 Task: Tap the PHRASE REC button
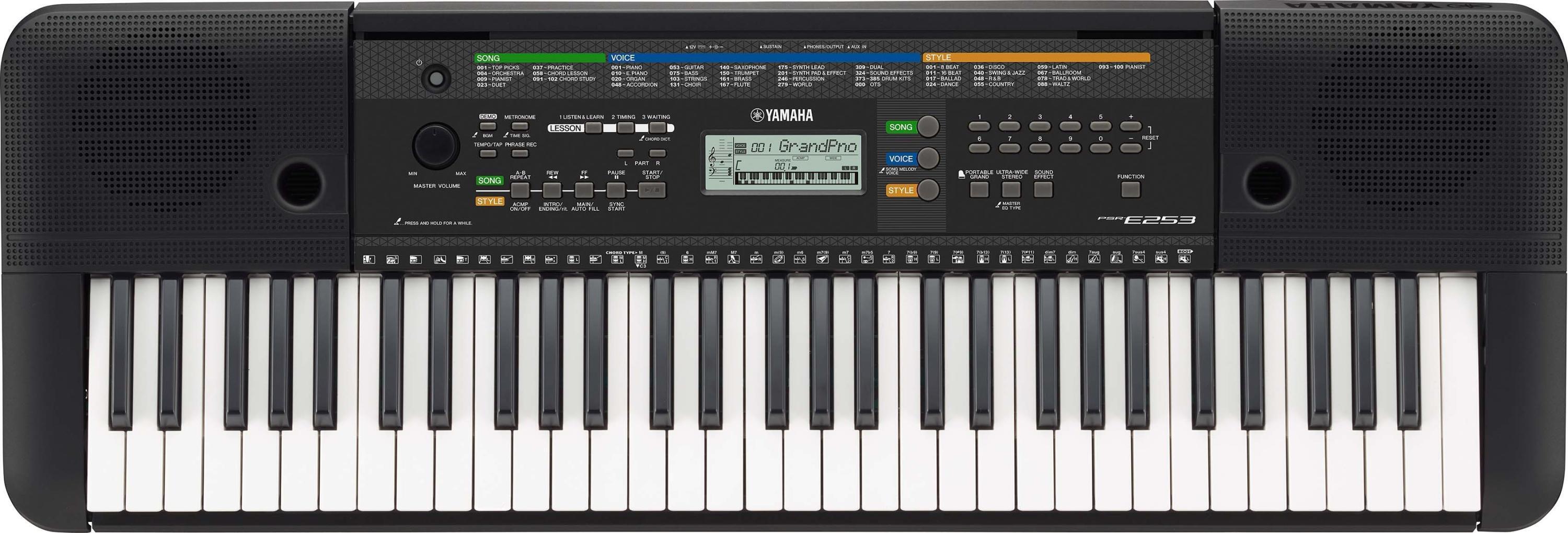[x=520, y=154]
